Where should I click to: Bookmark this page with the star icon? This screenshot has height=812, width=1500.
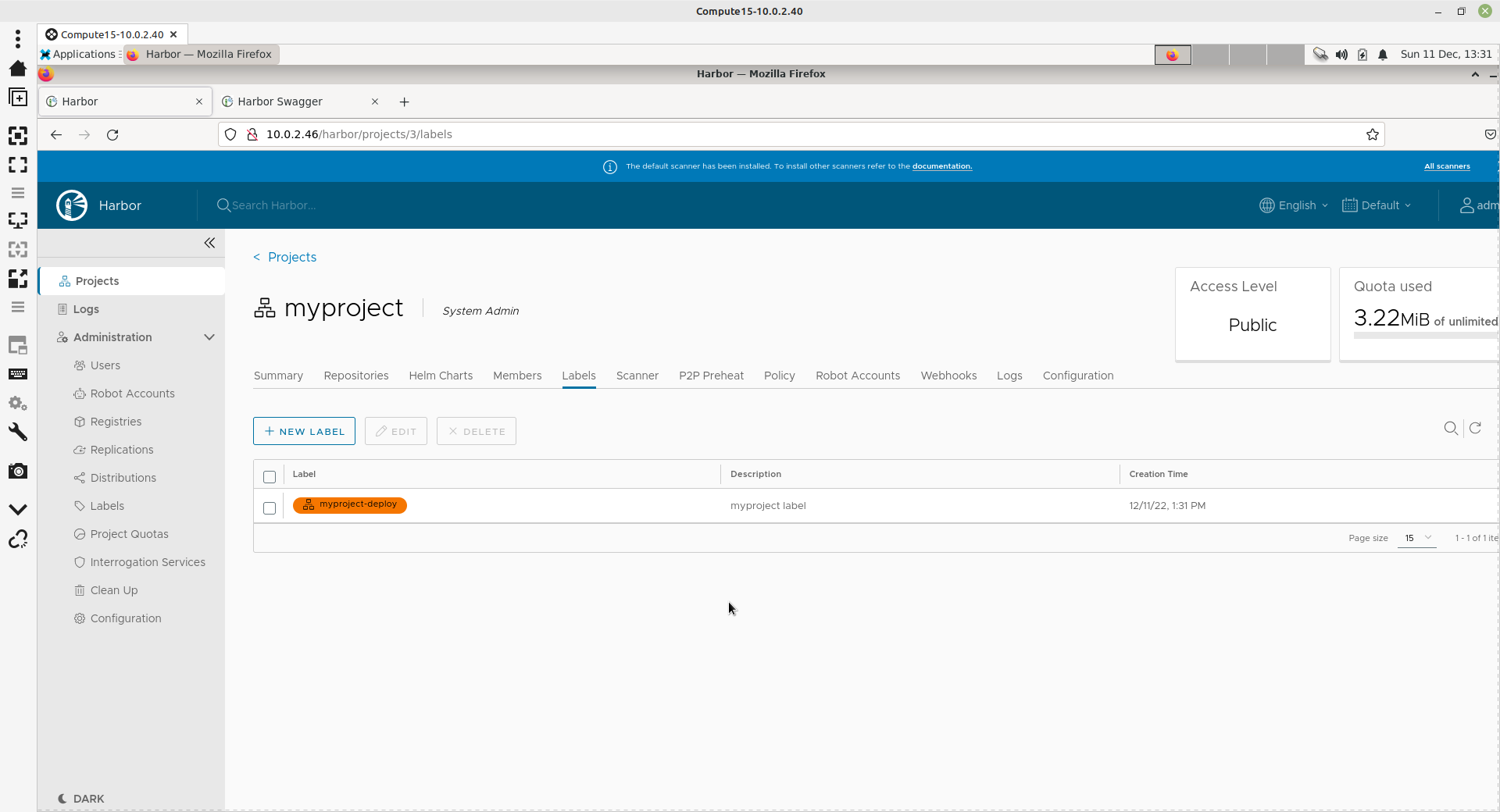[1372, 134]
